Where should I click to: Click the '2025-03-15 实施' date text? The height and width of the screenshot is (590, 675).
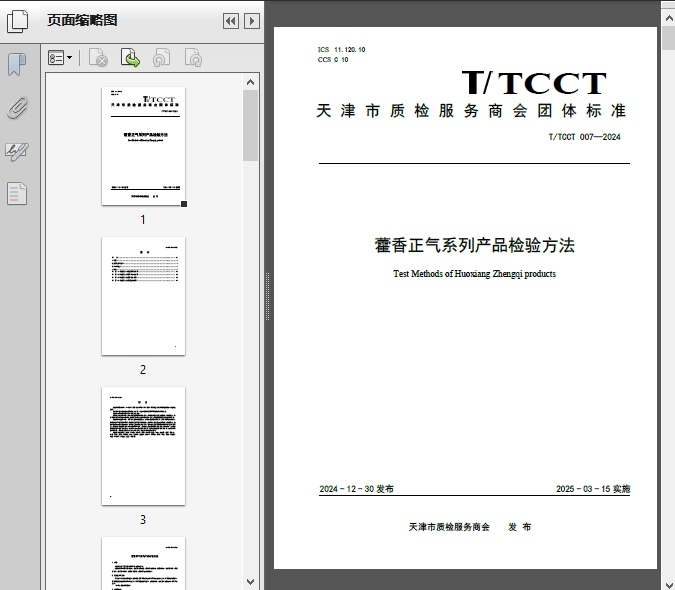tap(593, 489)
